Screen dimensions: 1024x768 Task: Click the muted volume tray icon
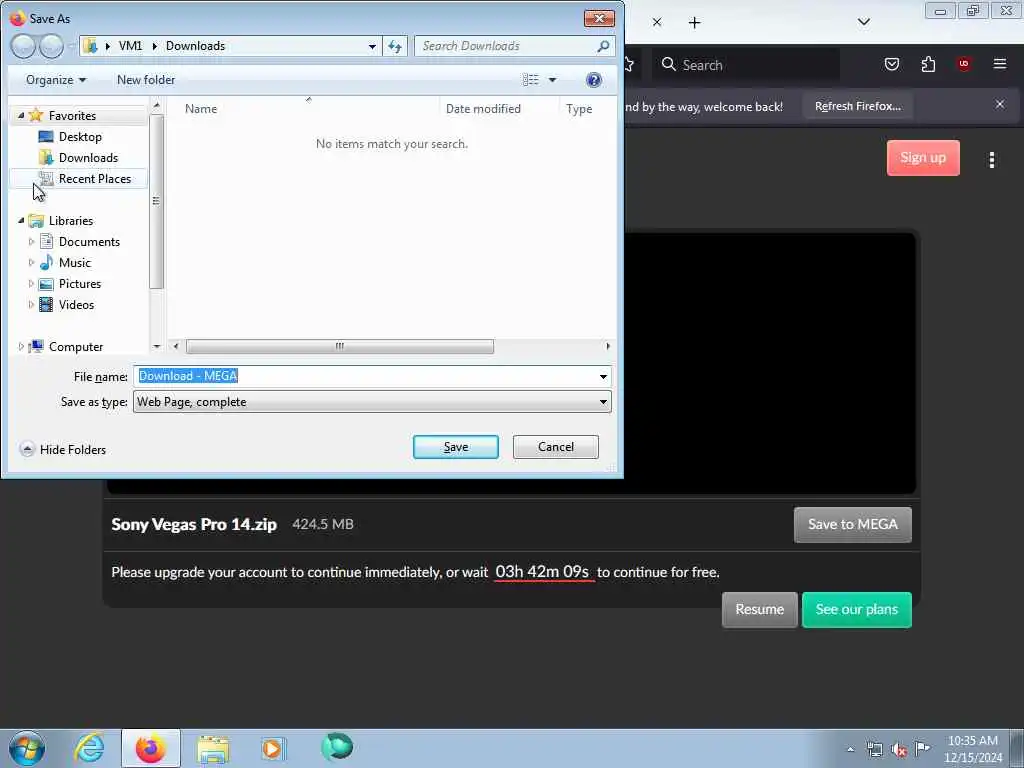pos(899,750)
